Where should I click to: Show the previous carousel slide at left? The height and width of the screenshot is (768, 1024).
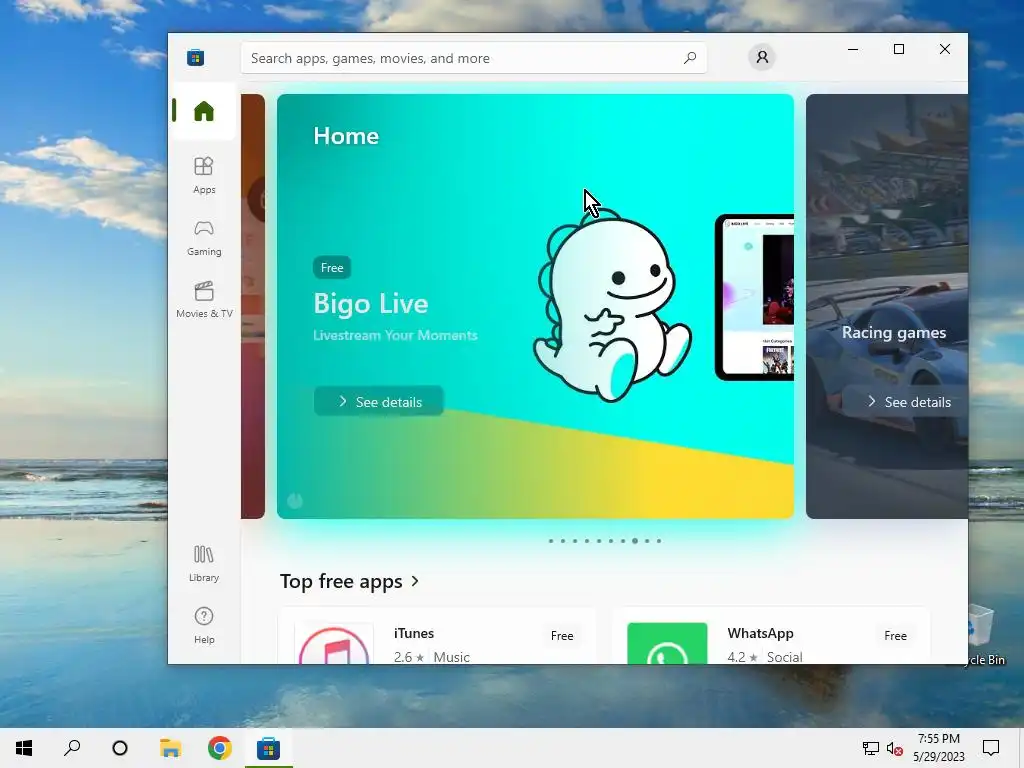(253, 306)
